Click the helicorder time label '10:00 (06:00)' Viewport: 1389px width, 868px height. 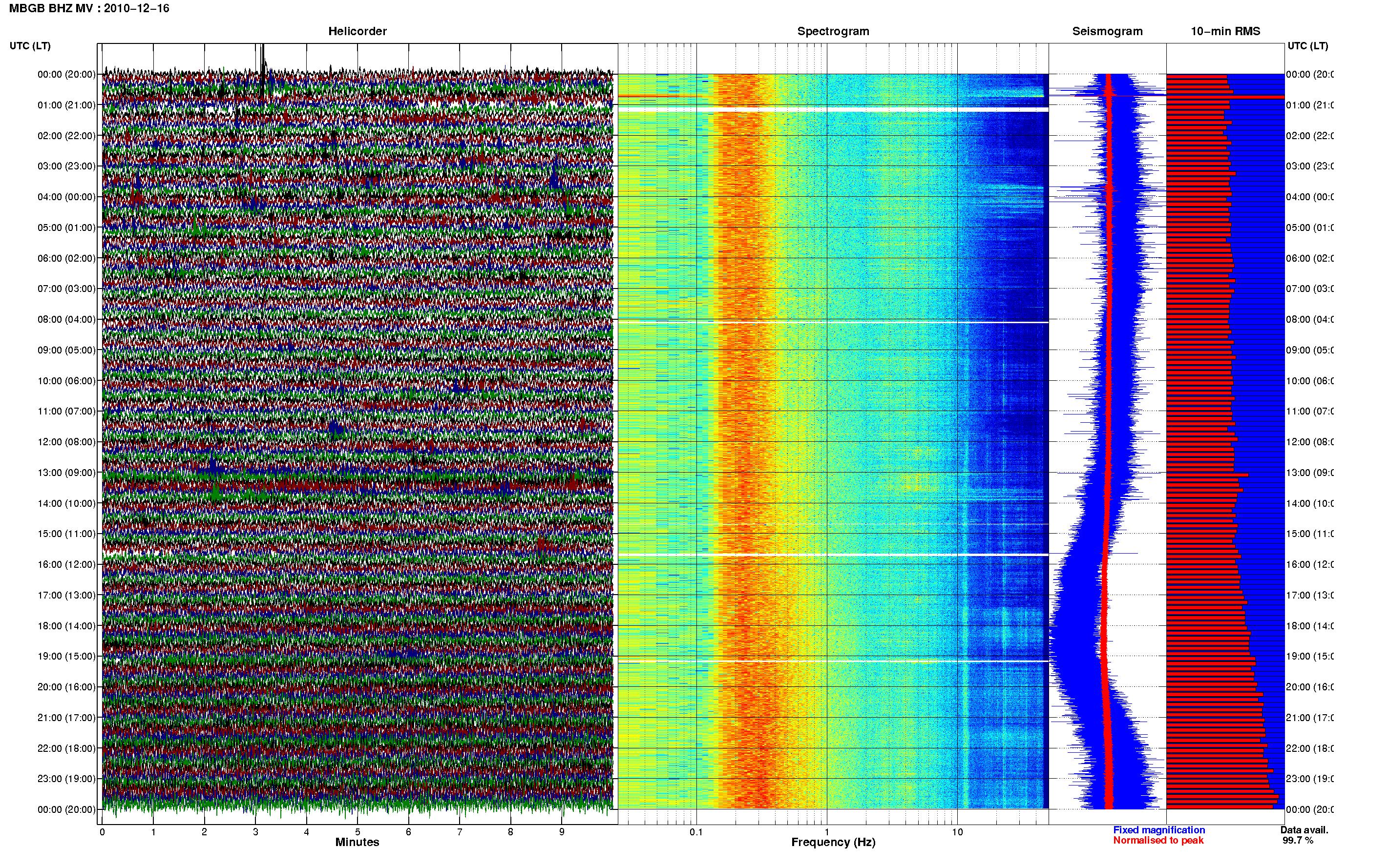pos(66,381)
